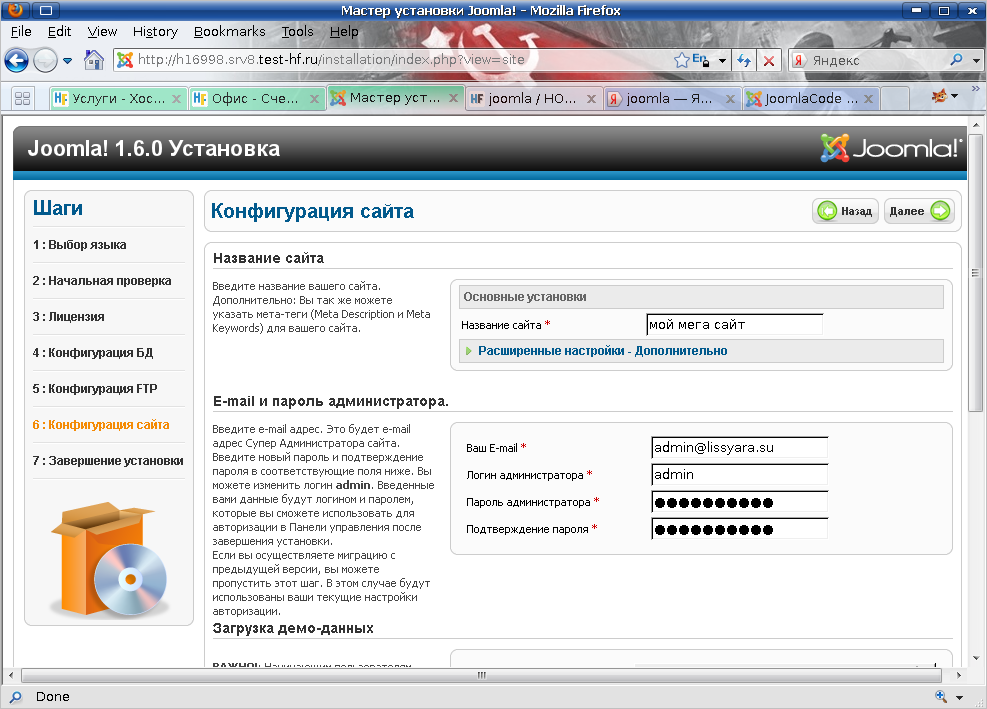
Task: Go to the Firefox Home page icon
Action: tap(94, 60)
